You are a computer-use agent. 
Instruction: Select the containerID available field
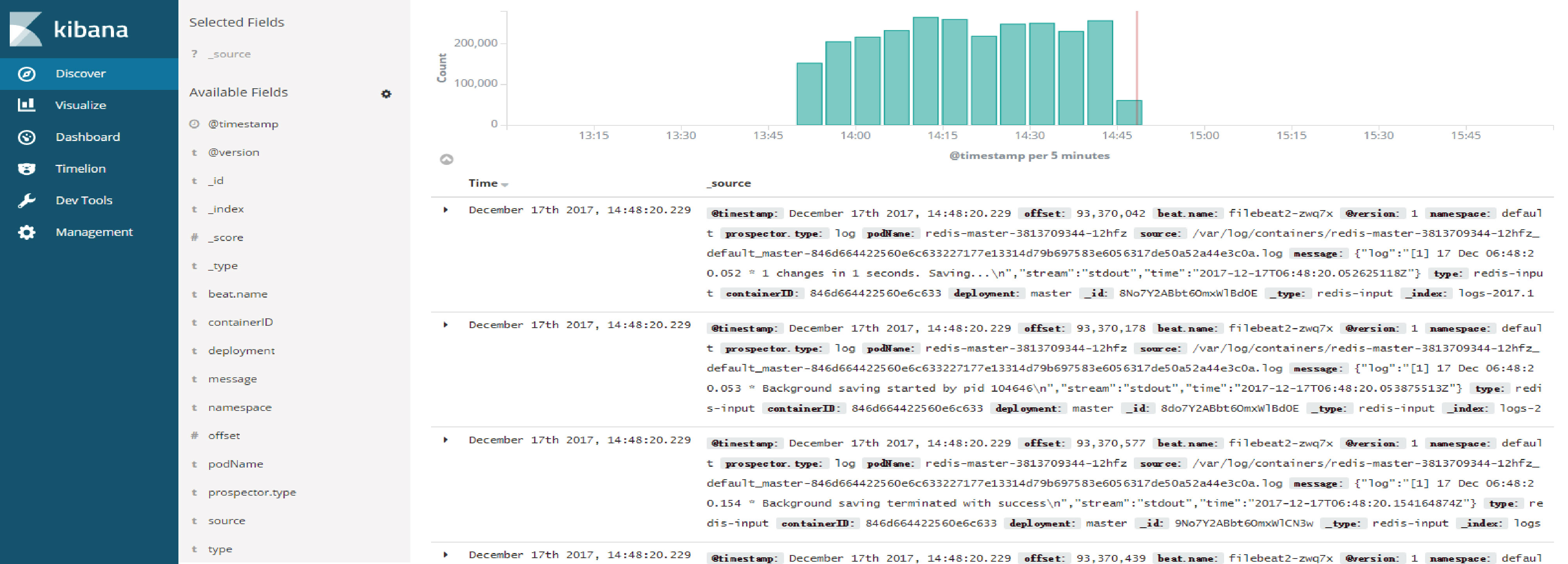[x=241, y=322]
